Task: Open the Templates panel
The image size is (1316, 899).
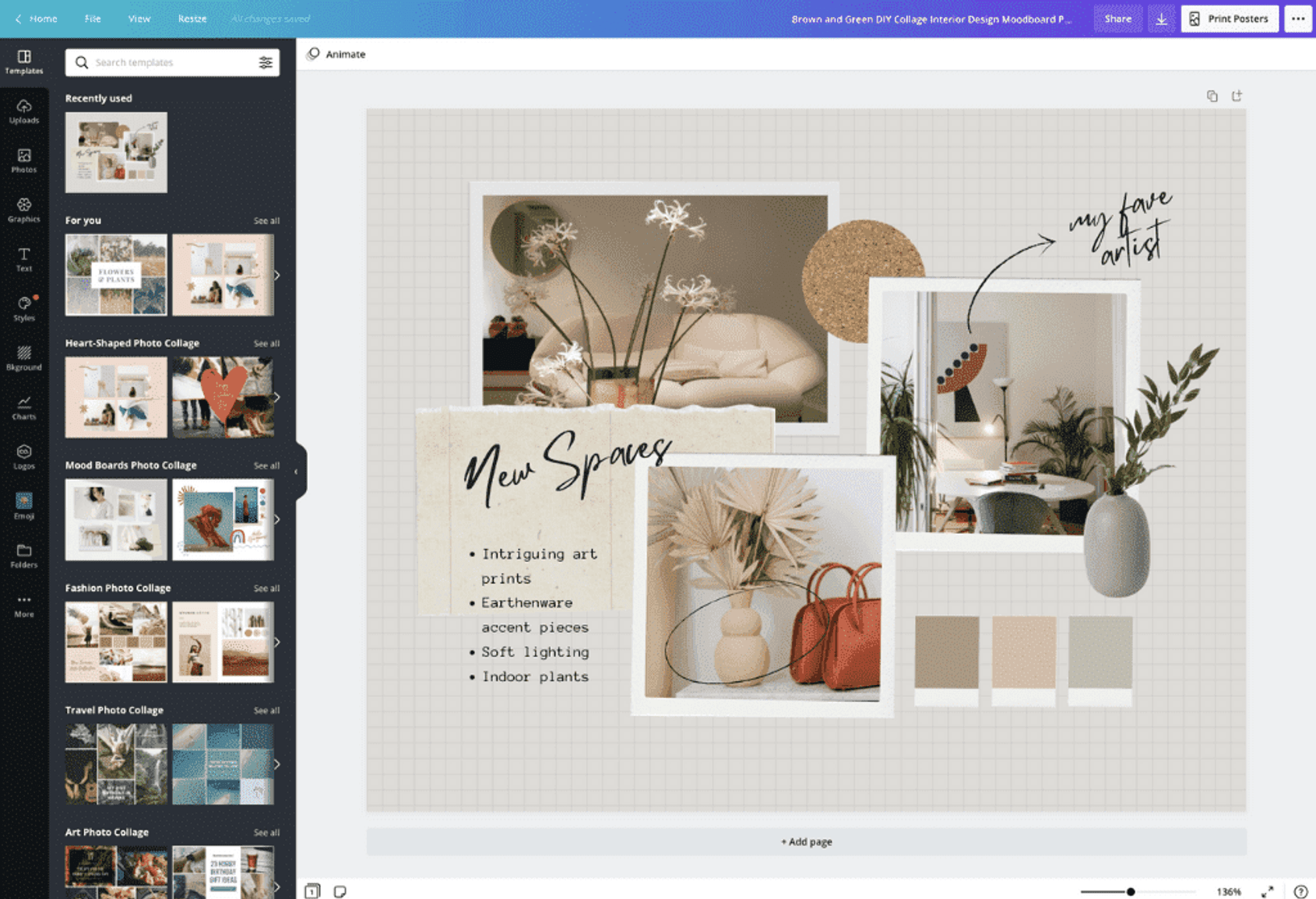Action: click(x=24, y=62)
